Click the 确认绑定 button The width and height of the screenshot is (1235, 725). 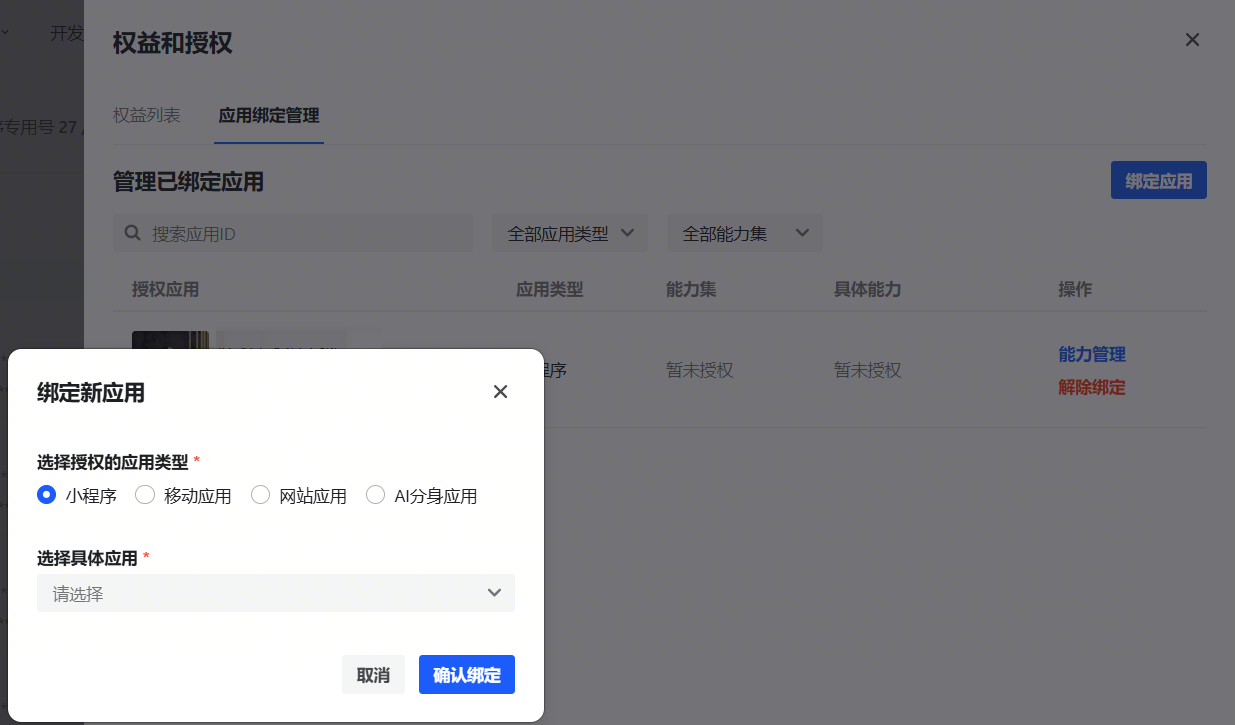coord(466,675)
